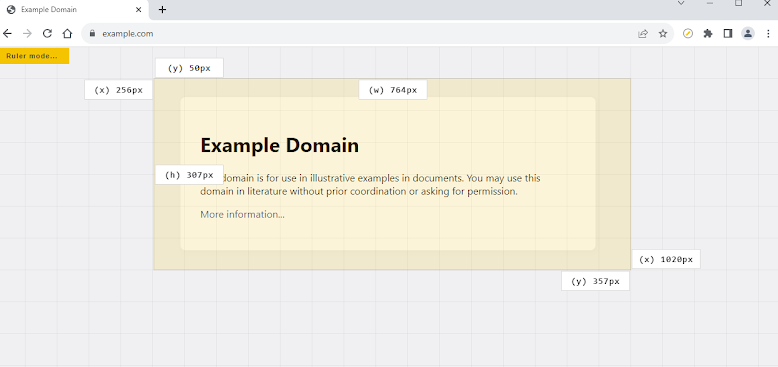778x367 pixels.
Task: Maximize the browser window
Action: click(x=739, y=3)
